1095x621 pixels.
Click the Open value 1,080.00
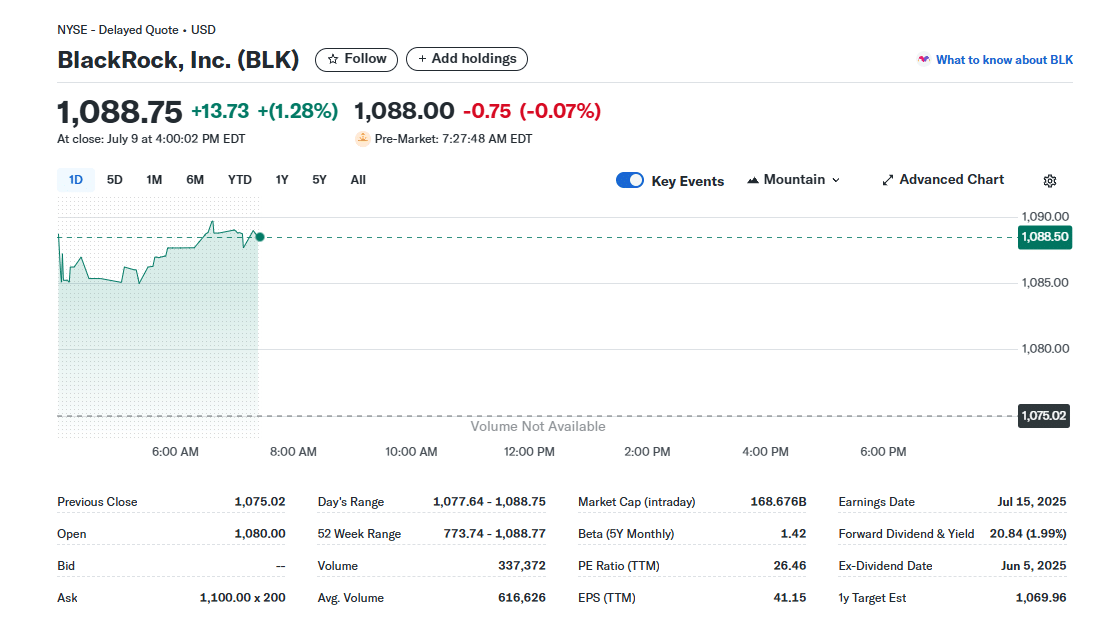tap(260, 534)
